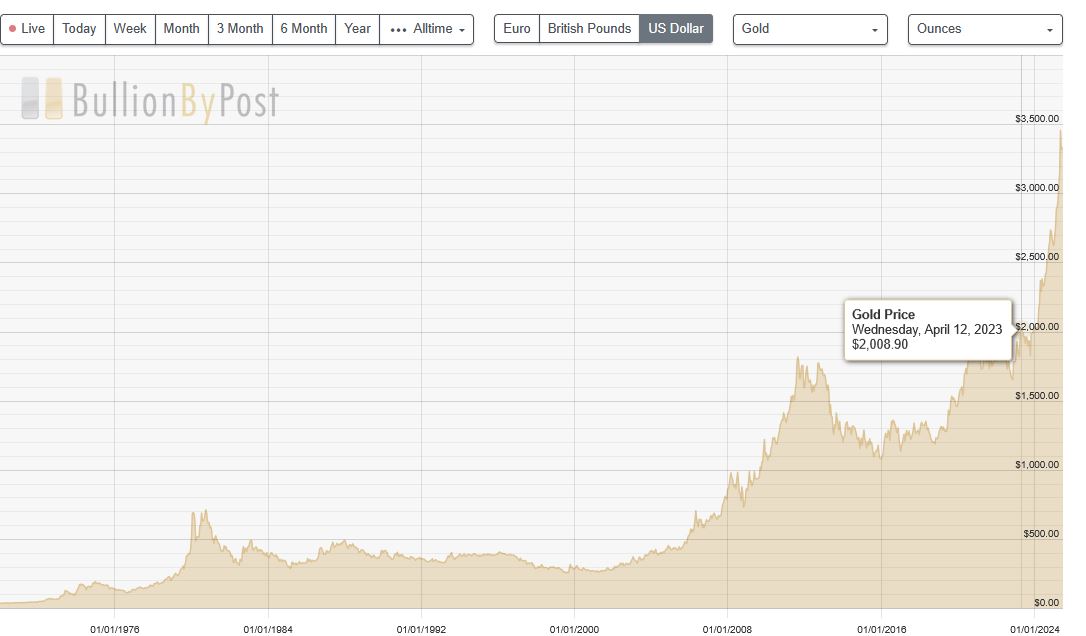Click the 01/01/2000 date label

tap(574, 630)
